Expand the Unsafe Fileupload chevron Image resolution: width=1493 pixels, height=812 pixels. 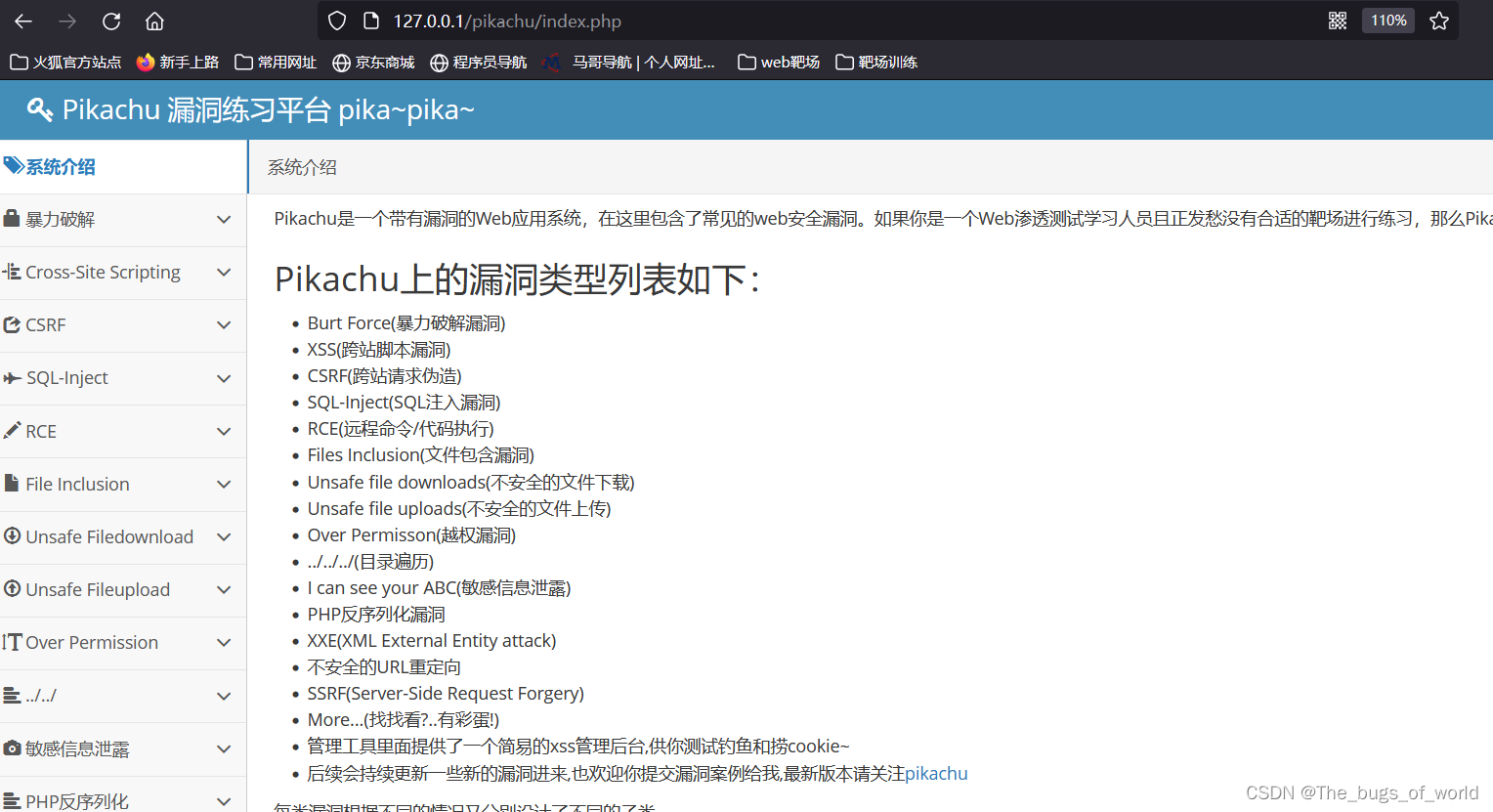tap(224, 589)
